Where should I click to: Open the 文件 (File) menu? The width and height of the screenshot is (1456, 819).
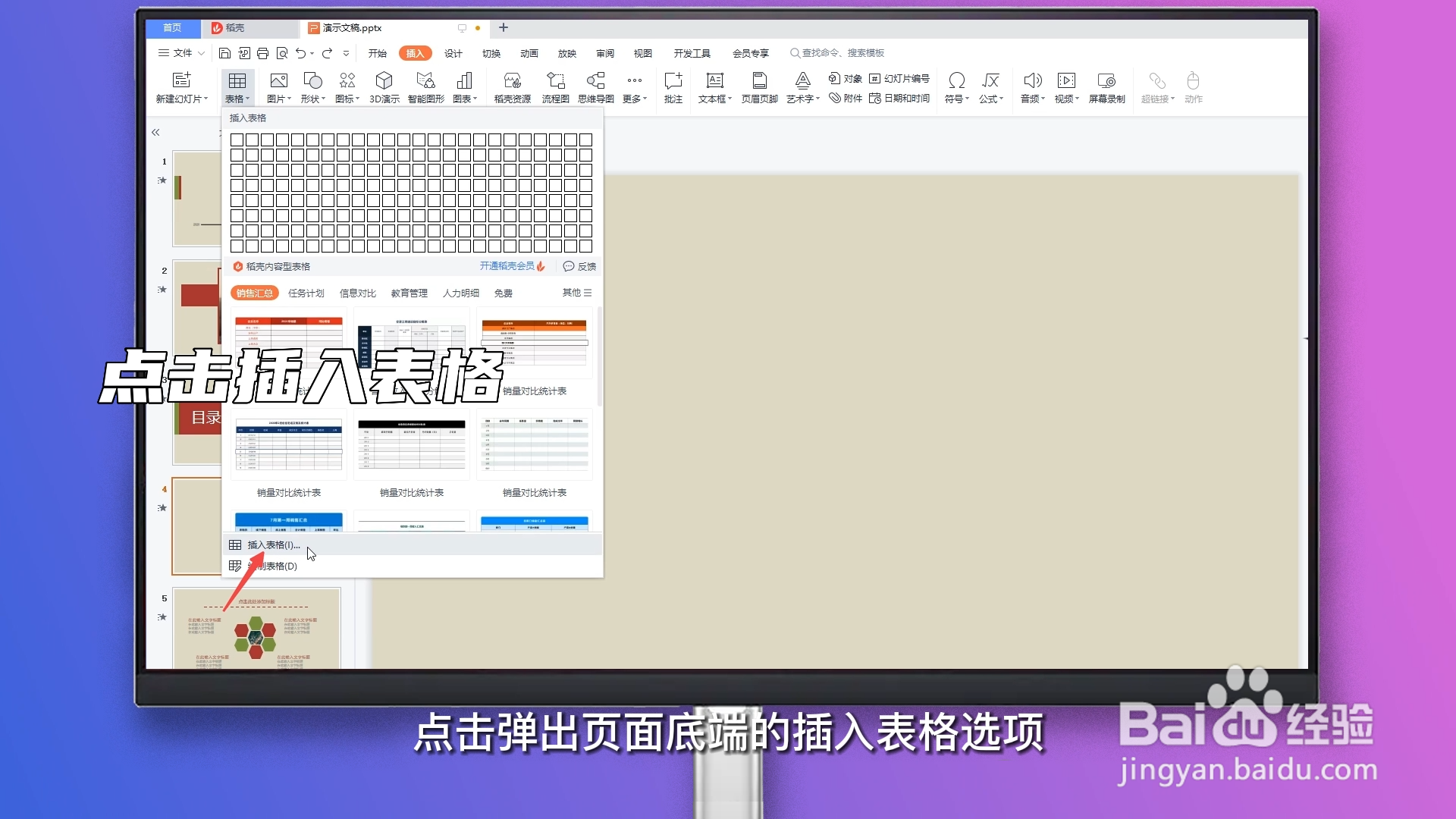pos(182,53)
